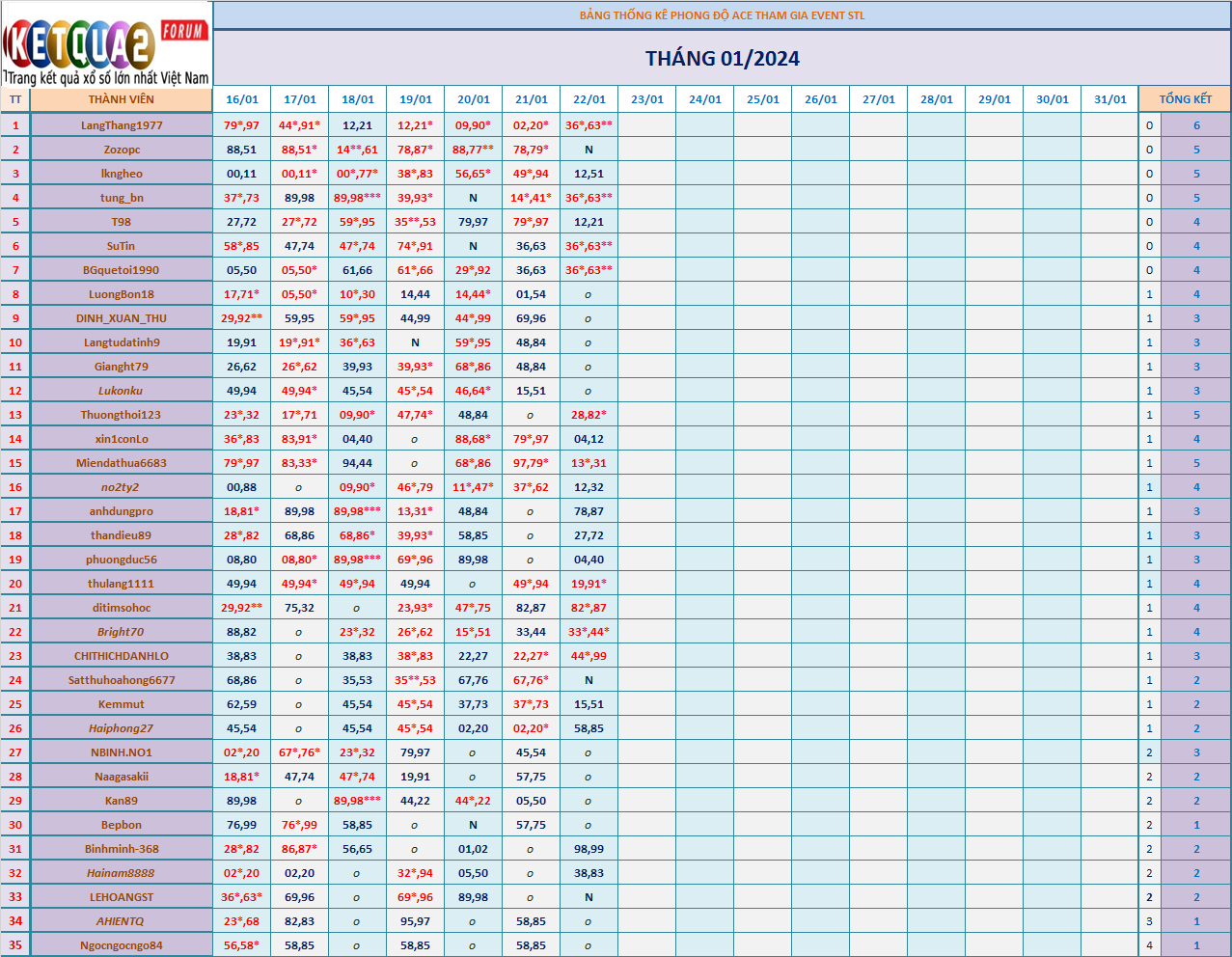Select NBINH.NO1's '67*,76*' cell
1232x957 pixels.
tap(300, 752)
